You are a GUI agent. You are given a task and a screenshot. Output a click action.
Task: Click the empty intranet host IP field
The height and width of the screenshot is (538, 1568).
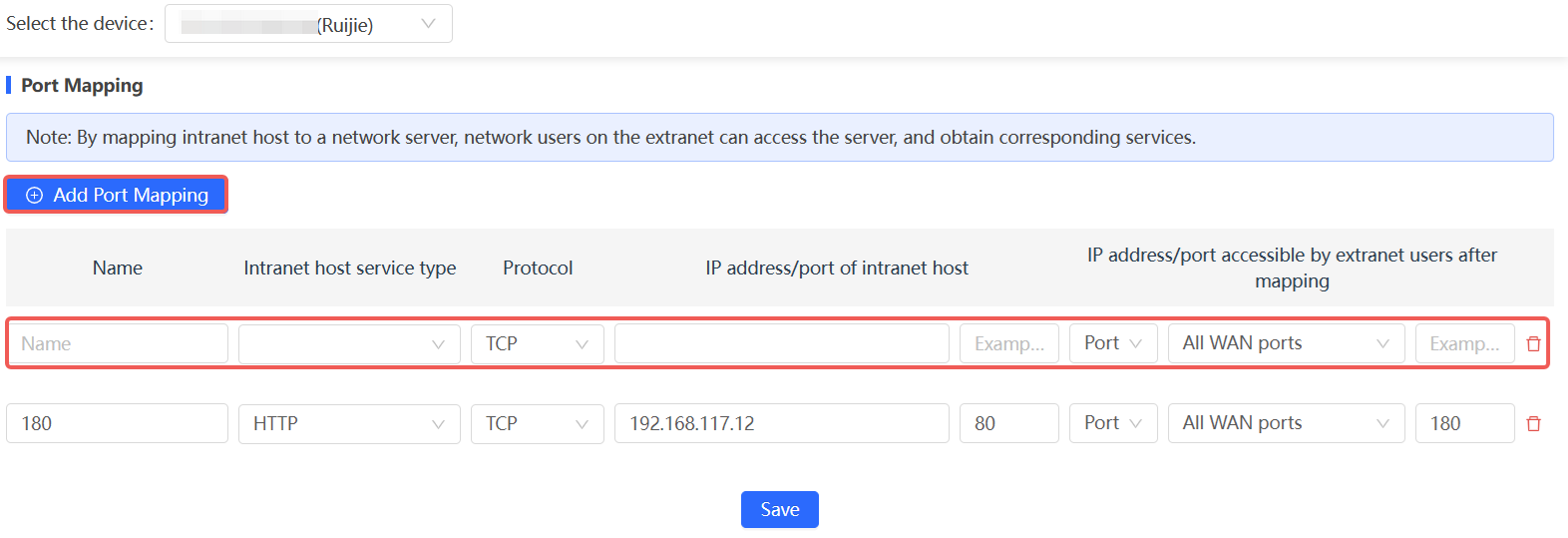[x=781, y=343]
